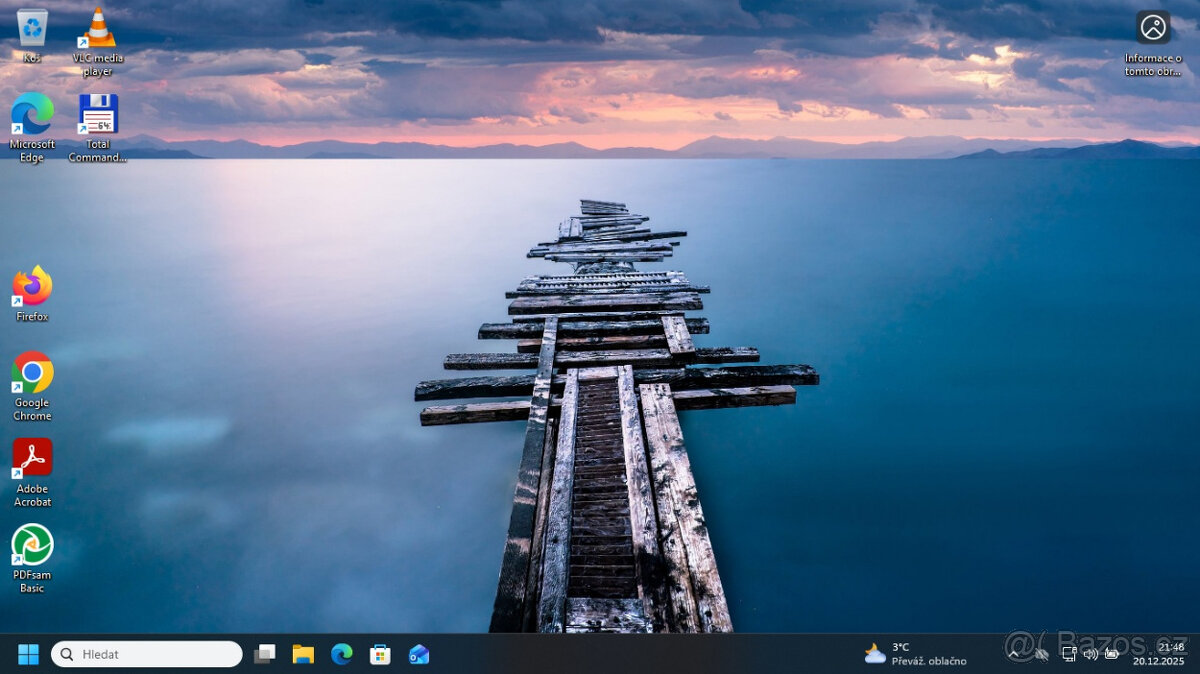Expand hidden system tray icons
This screenshot has width=1200, height=674.
[x=1014, y=653]
